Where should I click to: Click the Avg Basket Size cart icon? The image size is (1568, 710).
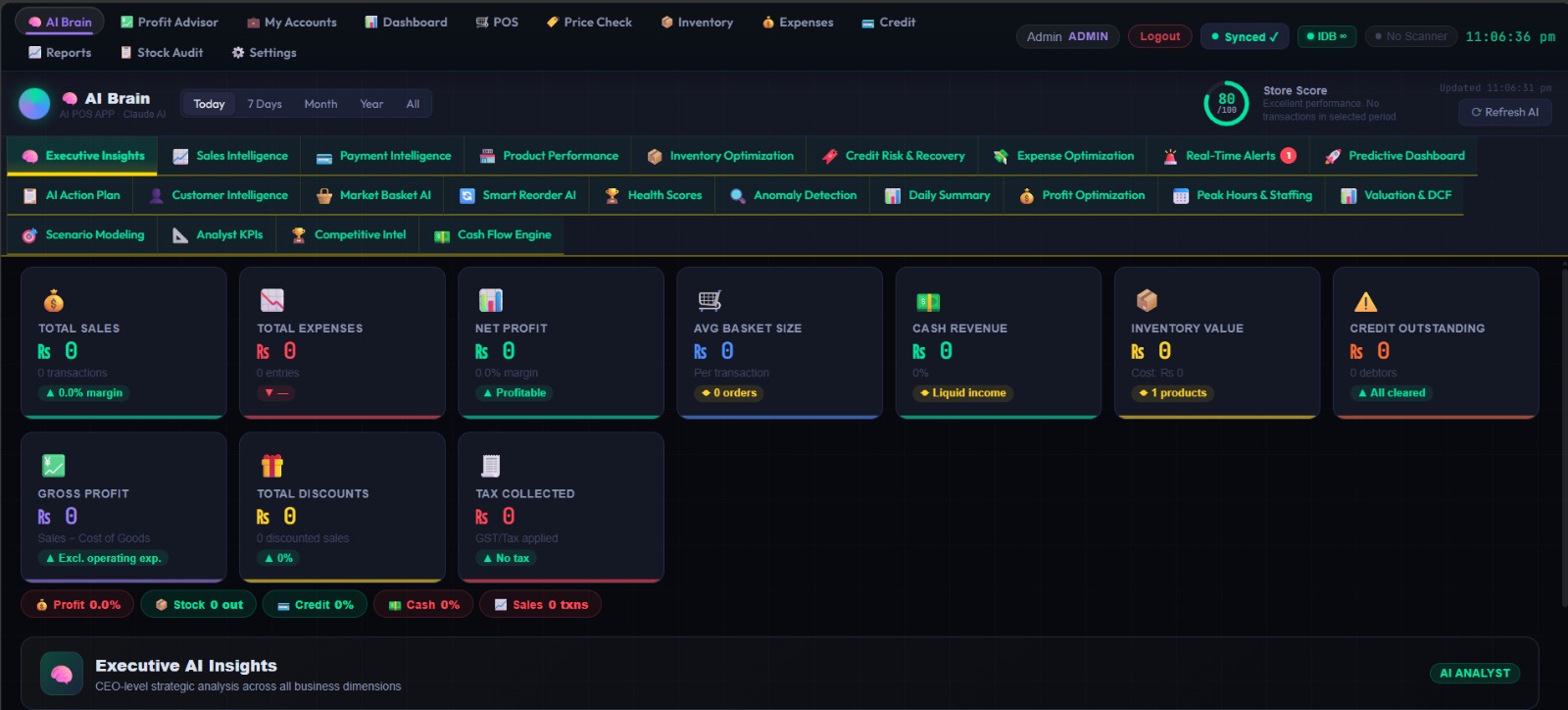pos(710,300)
